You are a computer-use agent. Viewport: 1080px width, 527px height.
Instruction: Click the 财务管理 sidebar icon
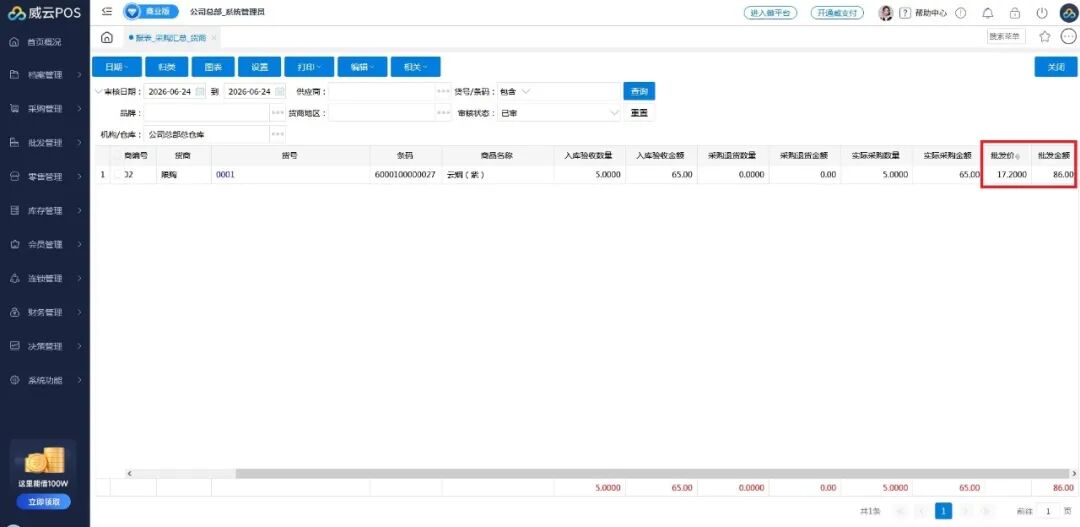tap(14, 312)
